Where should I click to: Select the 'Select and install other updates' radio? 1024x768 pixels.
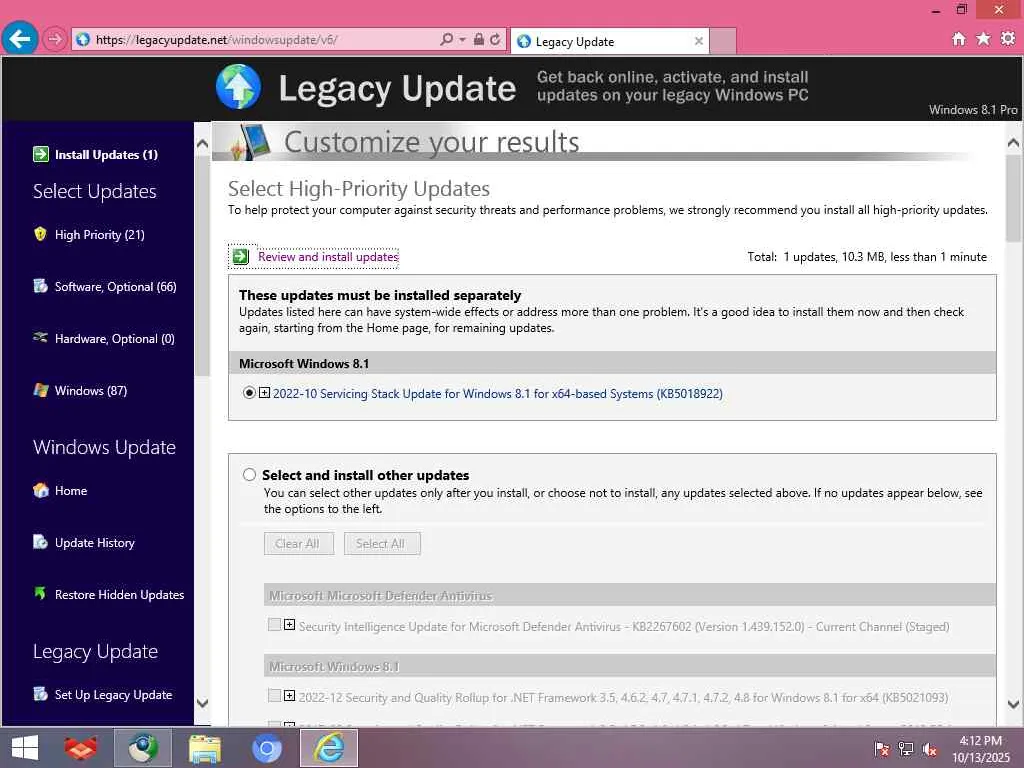[x=249, y=474]
